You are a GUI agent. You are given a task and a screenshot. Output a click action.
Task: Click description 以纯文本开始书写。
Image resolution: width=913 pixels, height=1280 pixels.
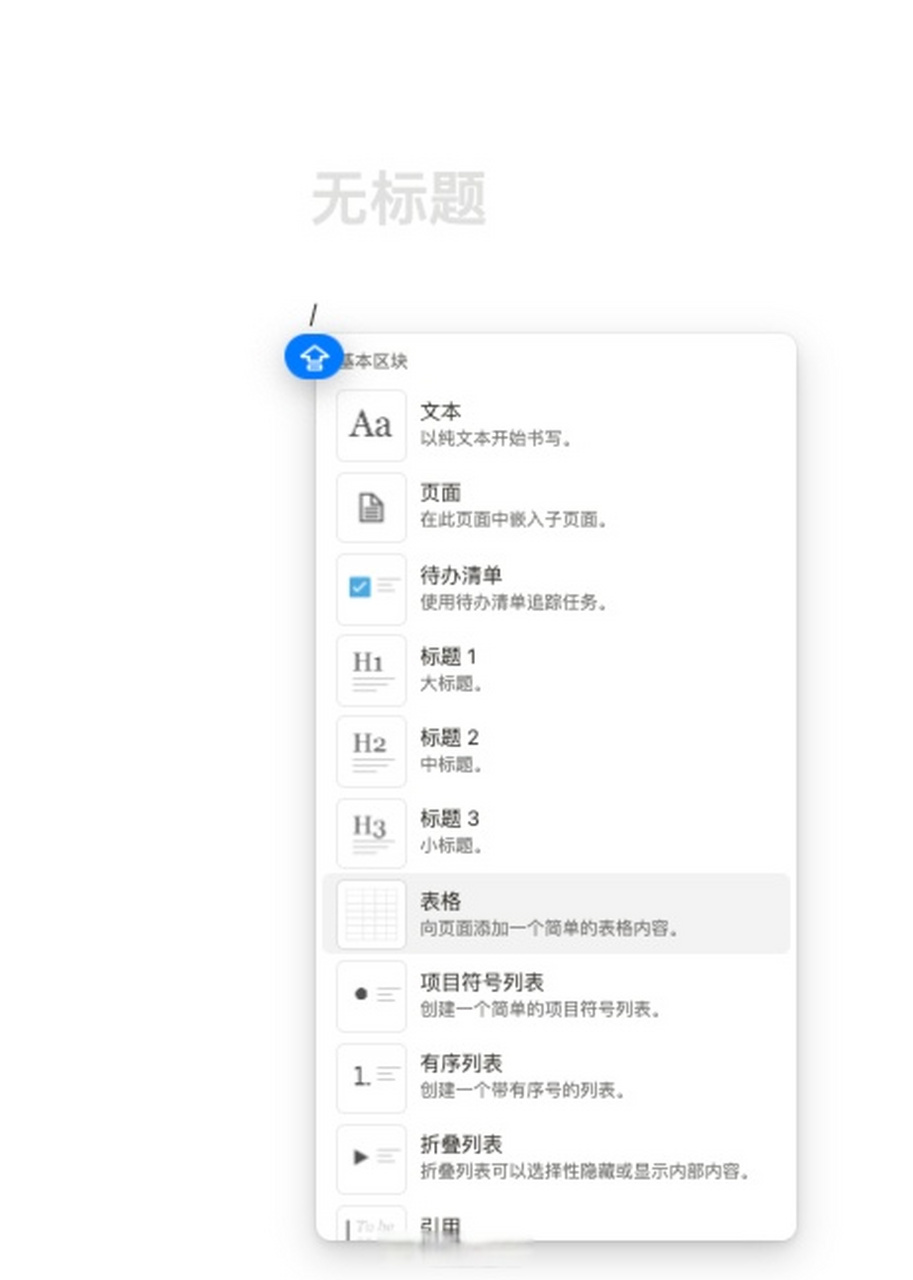pos(500,438)
